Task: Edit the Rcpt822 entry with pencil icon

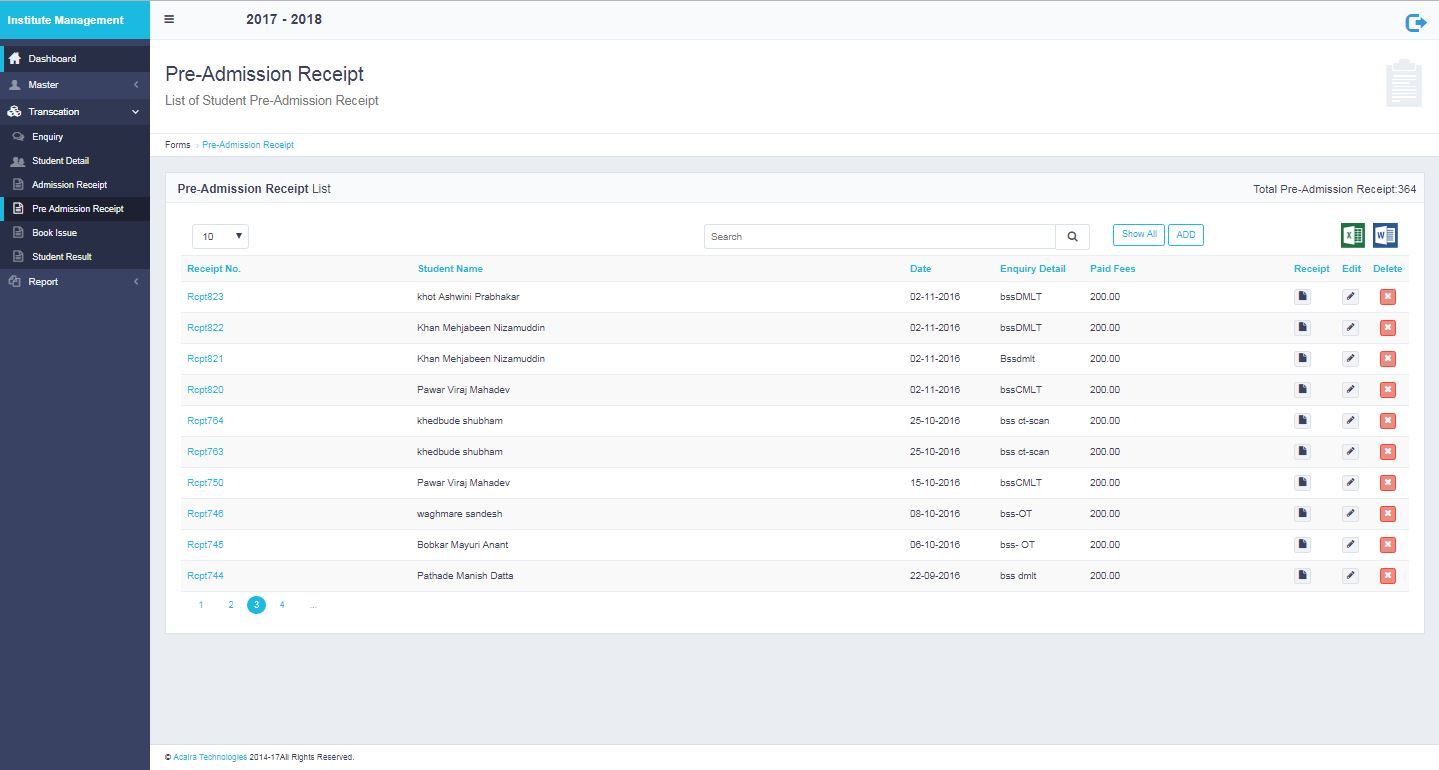Action: pos(1350,328)
